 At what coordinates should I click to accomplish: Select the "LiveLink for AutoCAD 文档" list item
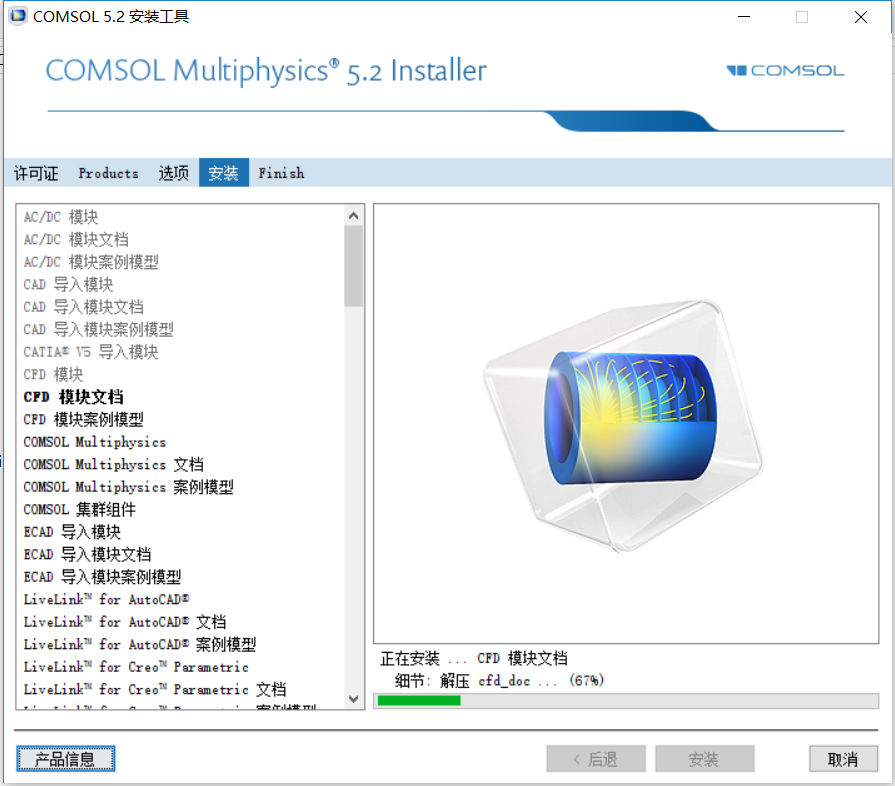(125, 622)
